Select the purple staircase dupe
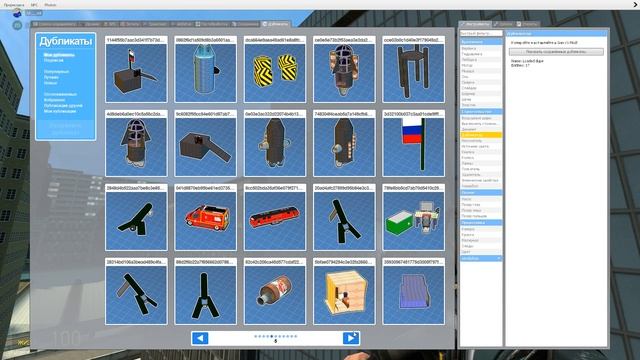This screenshot has width=640, height=360. coord(413,291)
